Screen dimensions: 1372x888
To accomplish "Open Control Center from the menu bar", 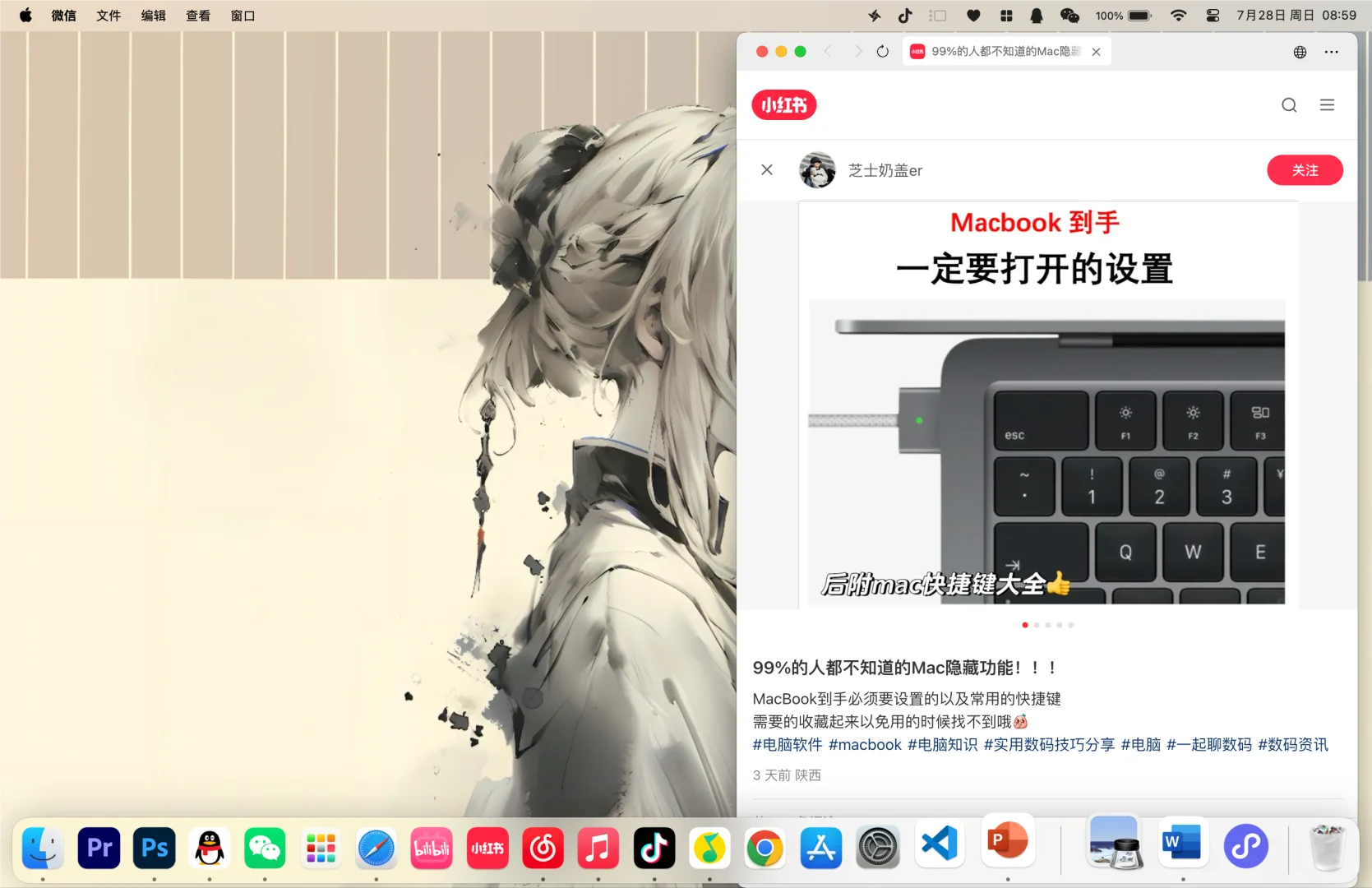I will tap(1212, 15).
